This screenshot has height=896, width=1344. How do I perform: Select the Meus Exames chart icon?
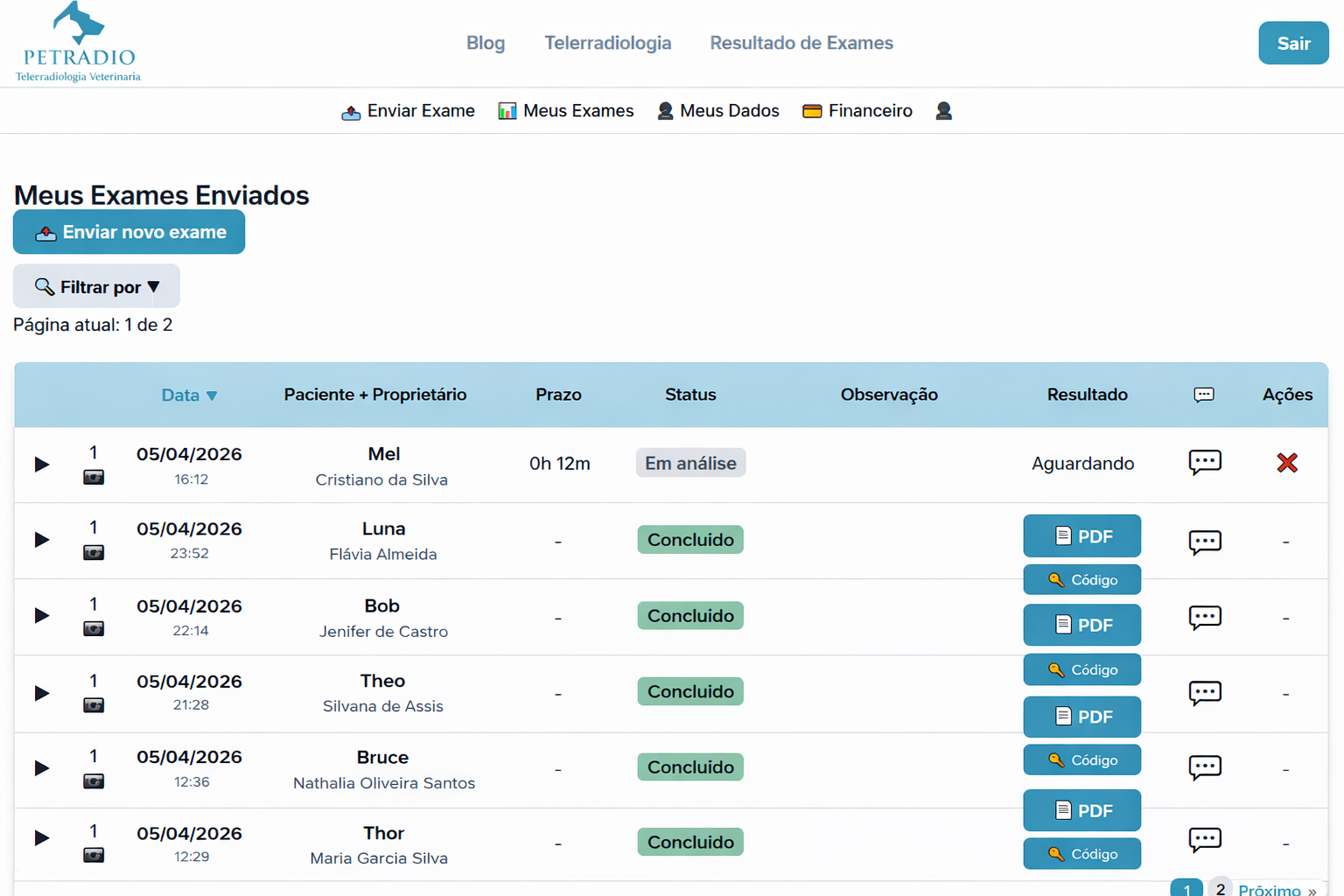coord(507,111)
